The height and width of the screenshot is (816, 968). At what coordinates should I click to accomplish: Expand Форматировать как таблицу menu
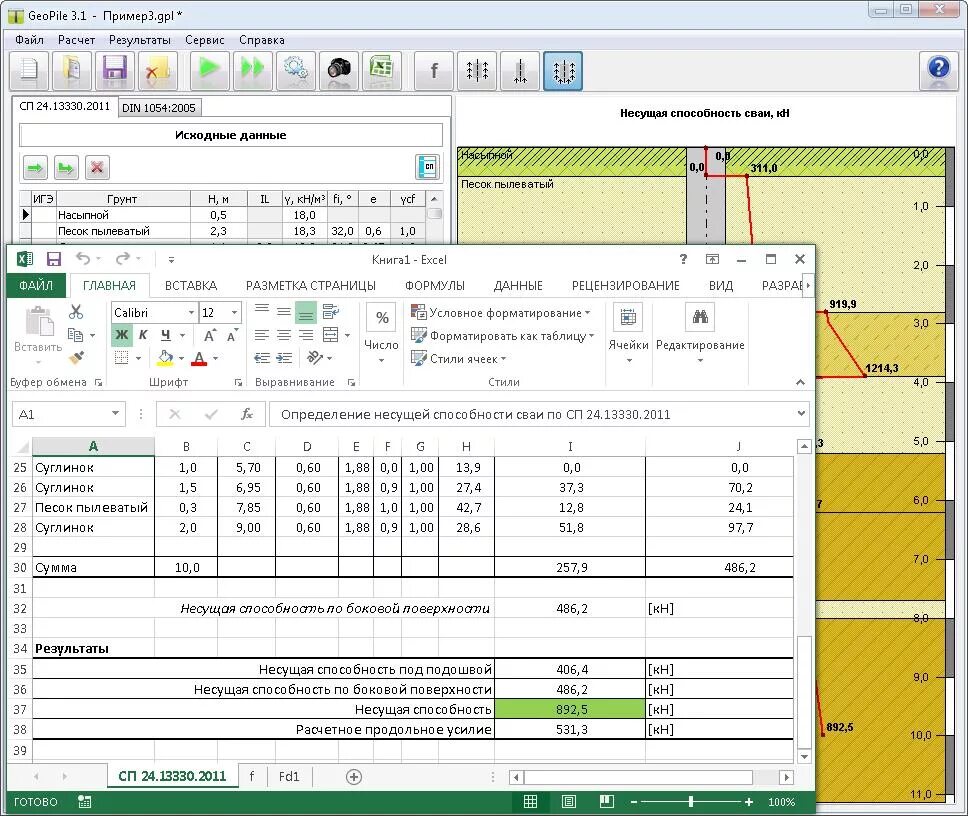coord(503,336)
